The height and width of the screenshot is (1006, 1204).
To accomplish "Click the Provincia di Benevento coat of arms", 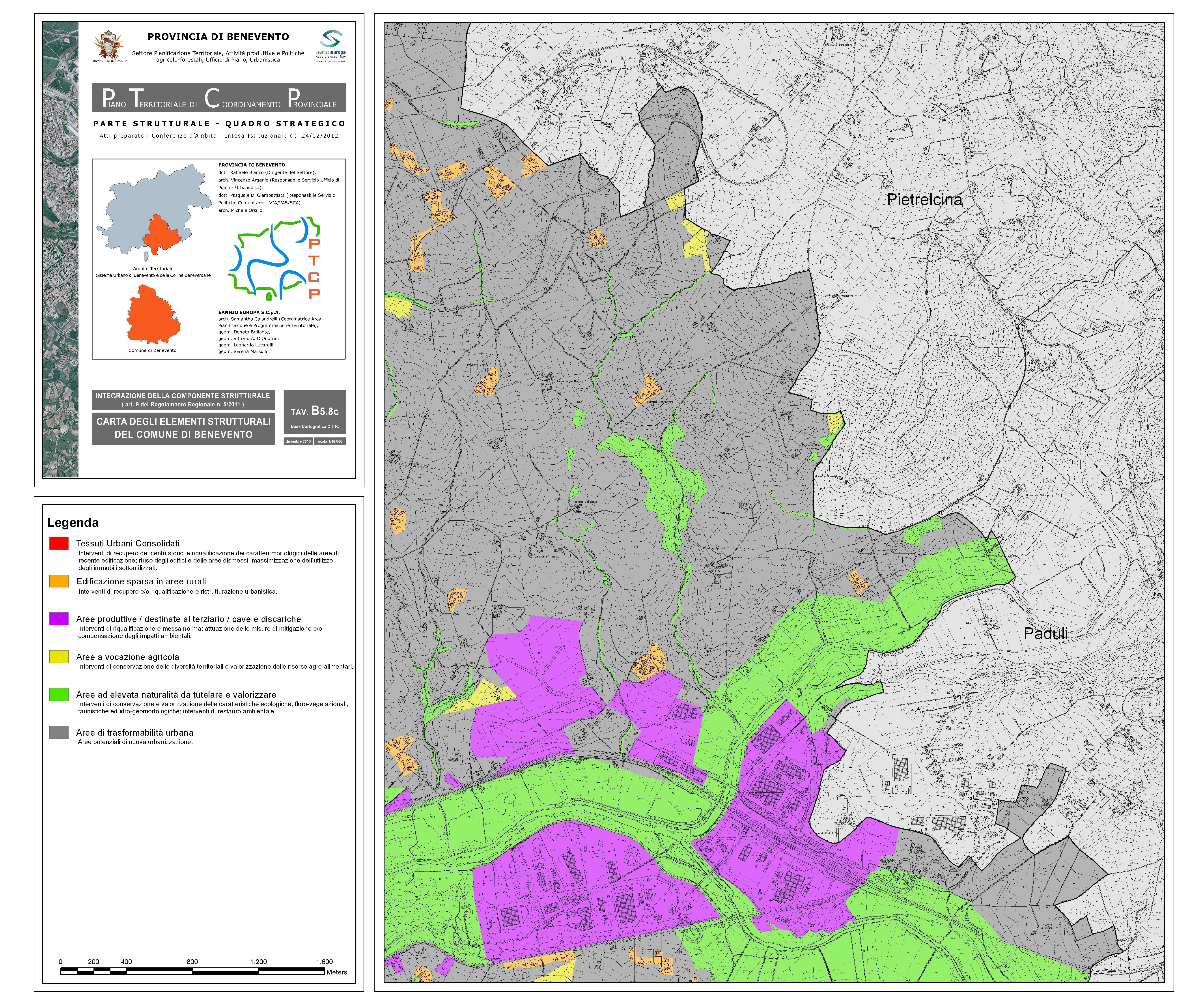I will (x=109, y=46).
